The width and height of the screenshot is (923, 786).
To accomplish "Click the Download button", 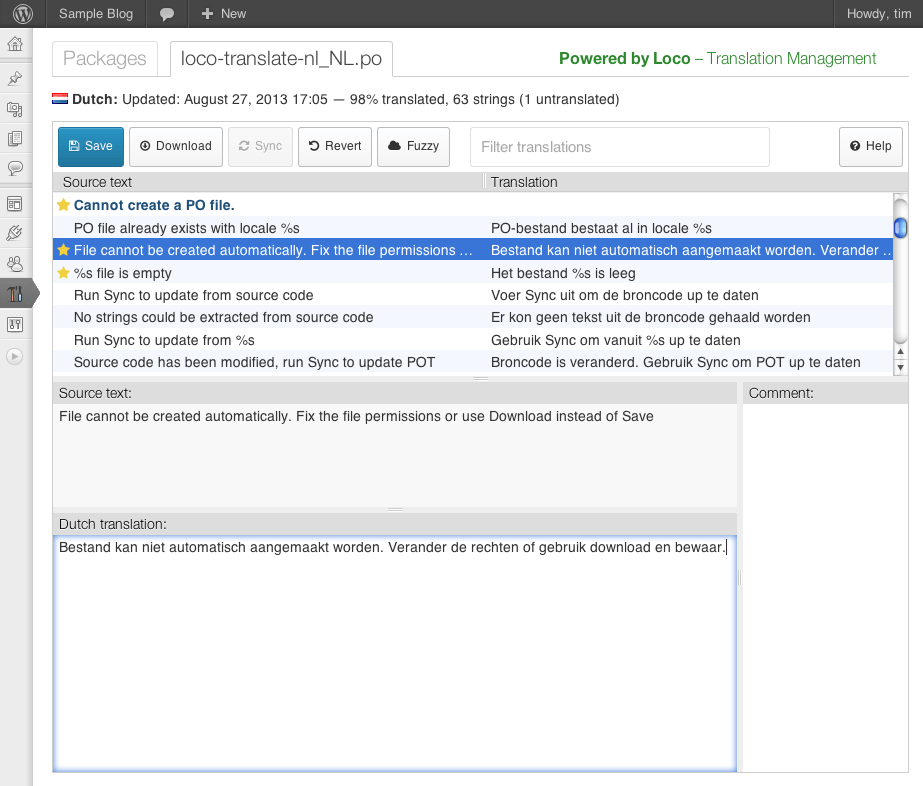I will [175, 146].
